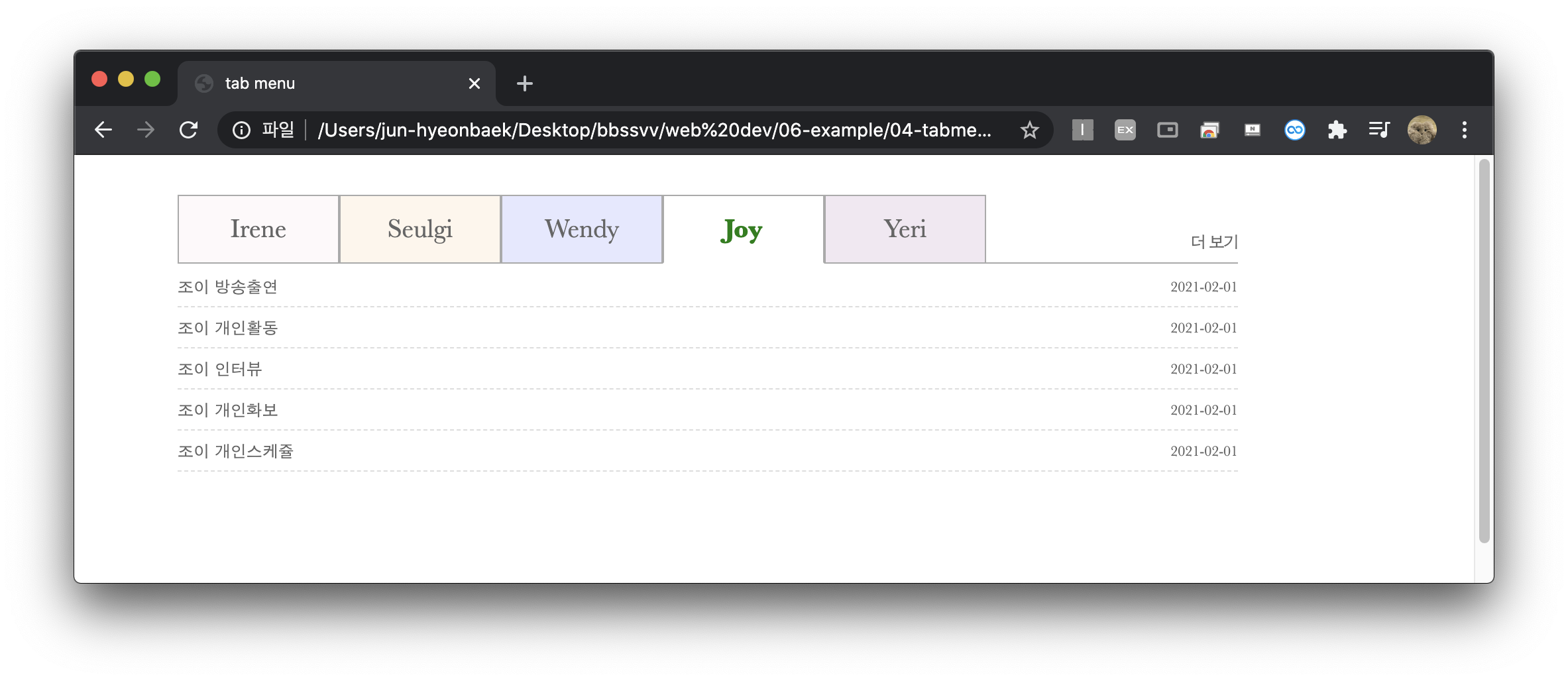Open the 조이 개인화보 post

click(227, 410)
